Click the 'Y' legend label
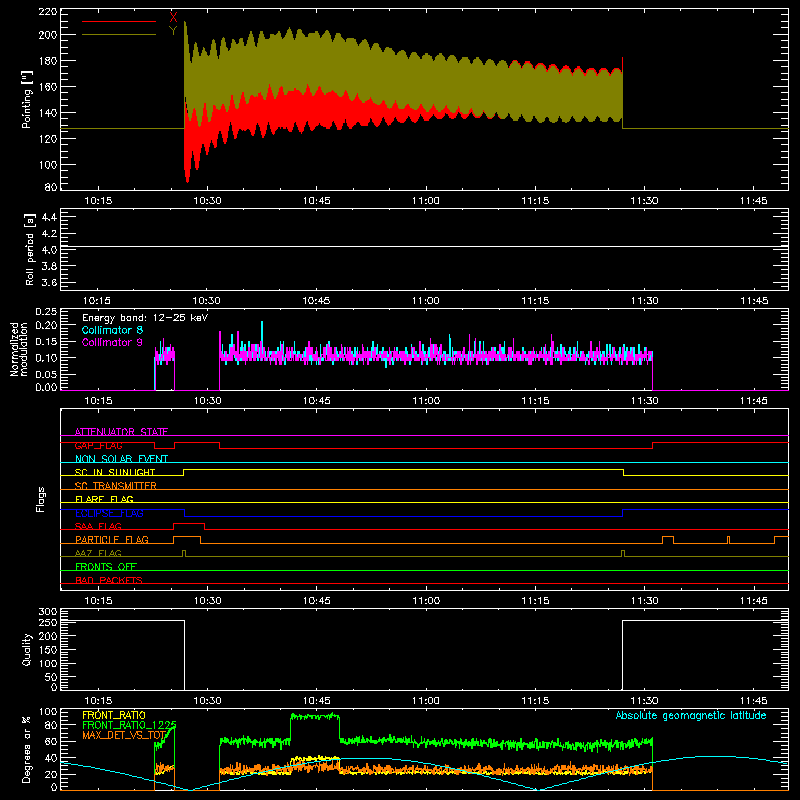This screenshot has width=800, height=800. (173, 31)
